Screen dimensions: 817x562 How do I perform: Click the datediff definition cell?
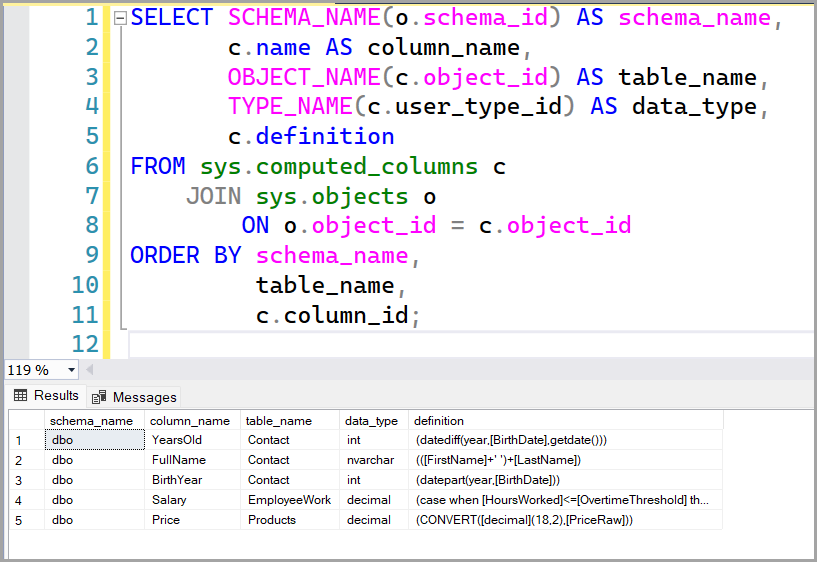[565, 440]
